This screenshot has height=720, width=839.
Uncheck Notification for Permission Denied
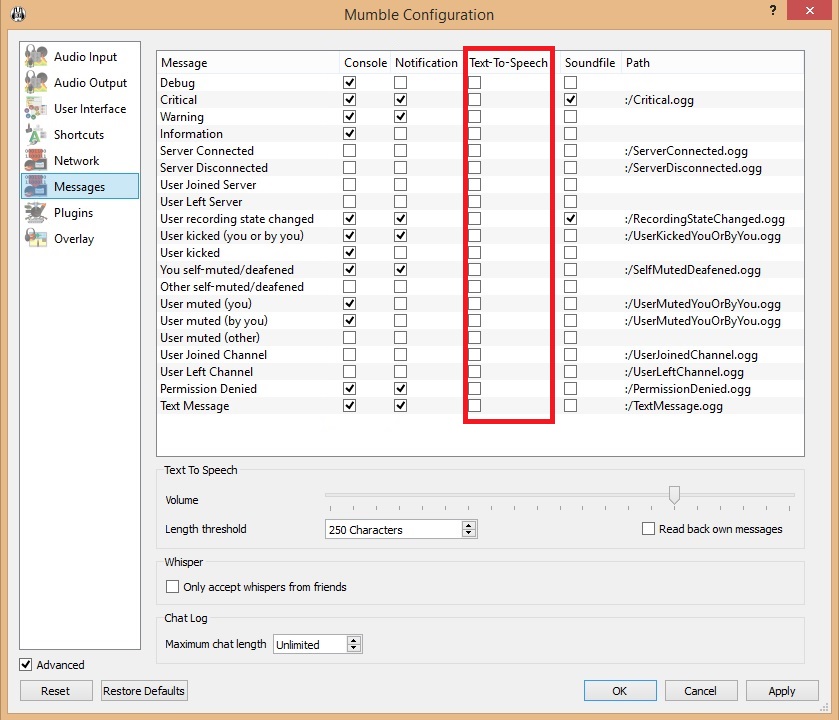click(400, 388)
